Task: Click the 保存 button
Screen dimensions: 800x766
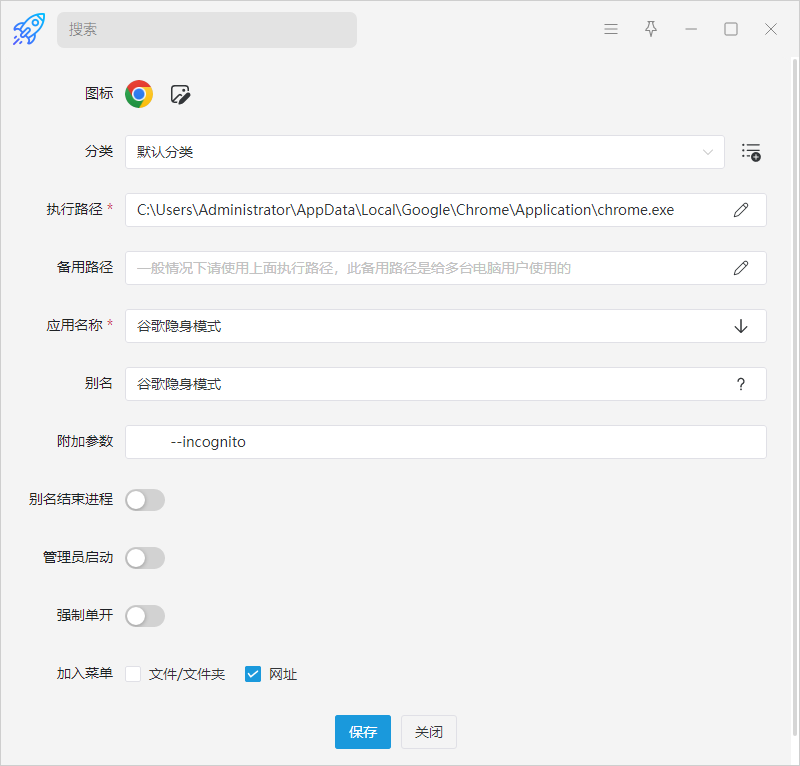Action: [x=363, y=732]
